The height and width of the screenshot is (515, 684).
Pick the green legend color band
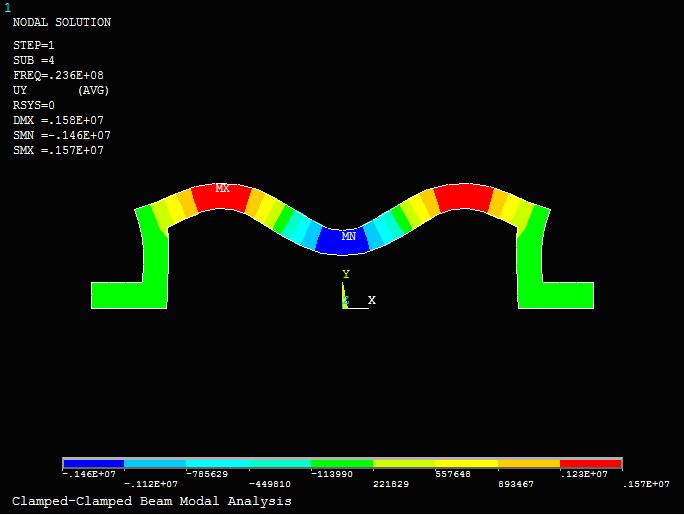[x=342, y=464]
